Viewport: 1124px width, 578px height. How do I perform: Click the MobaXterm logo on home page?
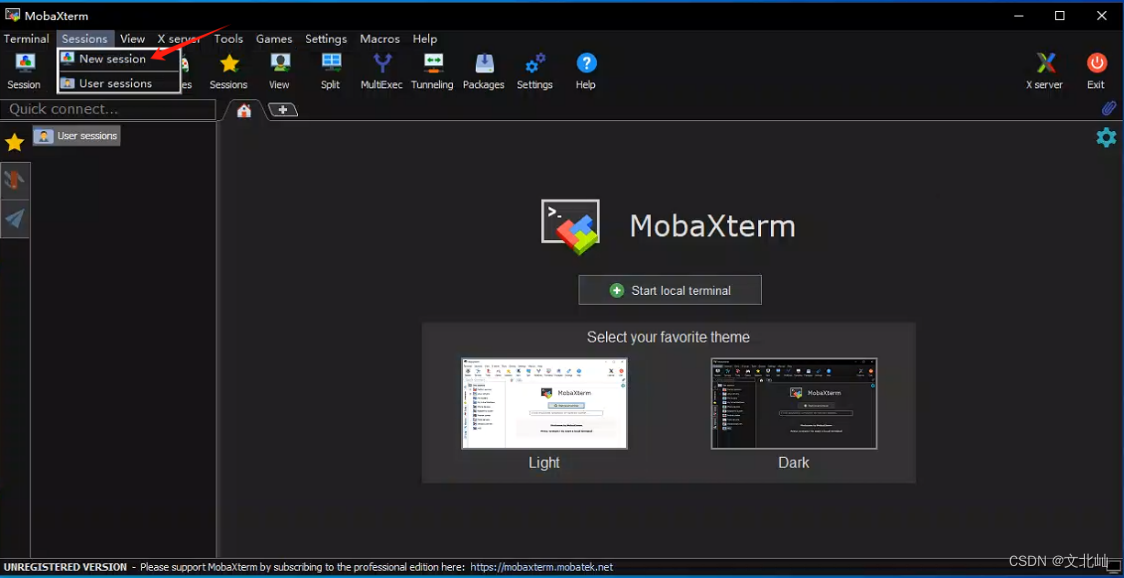pos(571,227)
